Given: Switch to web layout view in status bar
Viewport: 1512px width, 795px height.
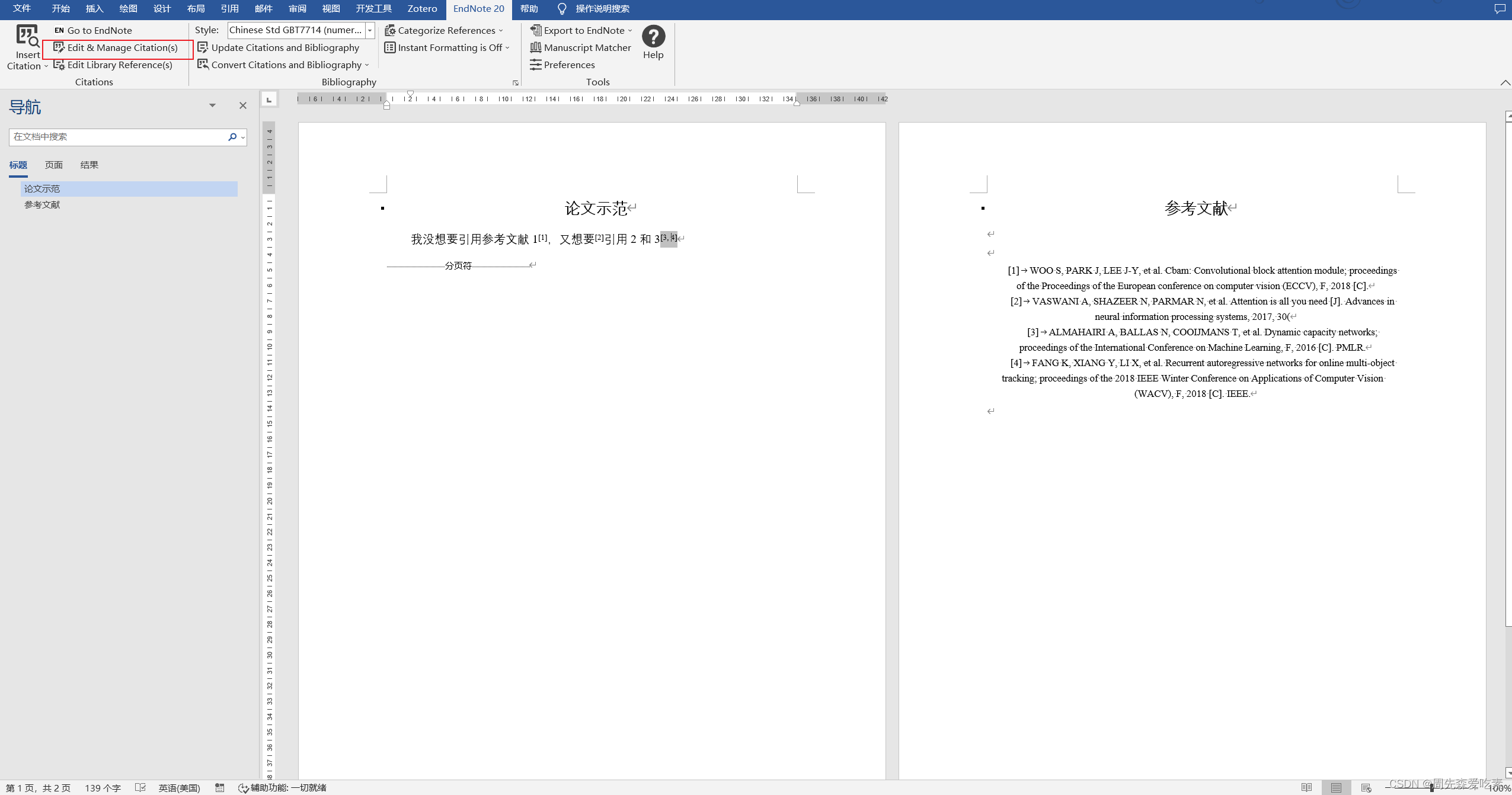Looking at the screenshot, I should click(x=1366, y=787).
